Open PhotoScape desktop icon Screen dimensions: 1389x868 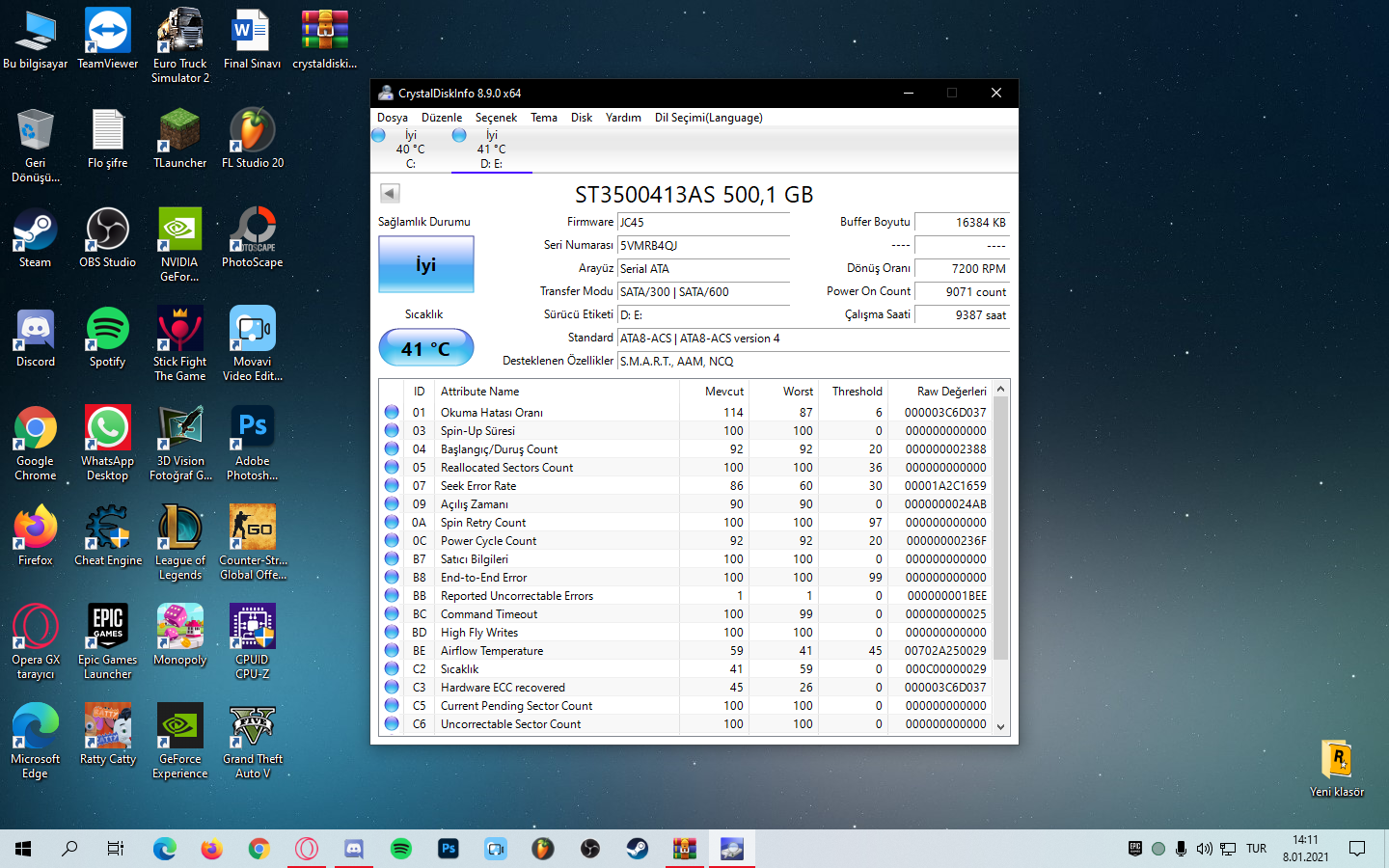click(x=253, y=239)
